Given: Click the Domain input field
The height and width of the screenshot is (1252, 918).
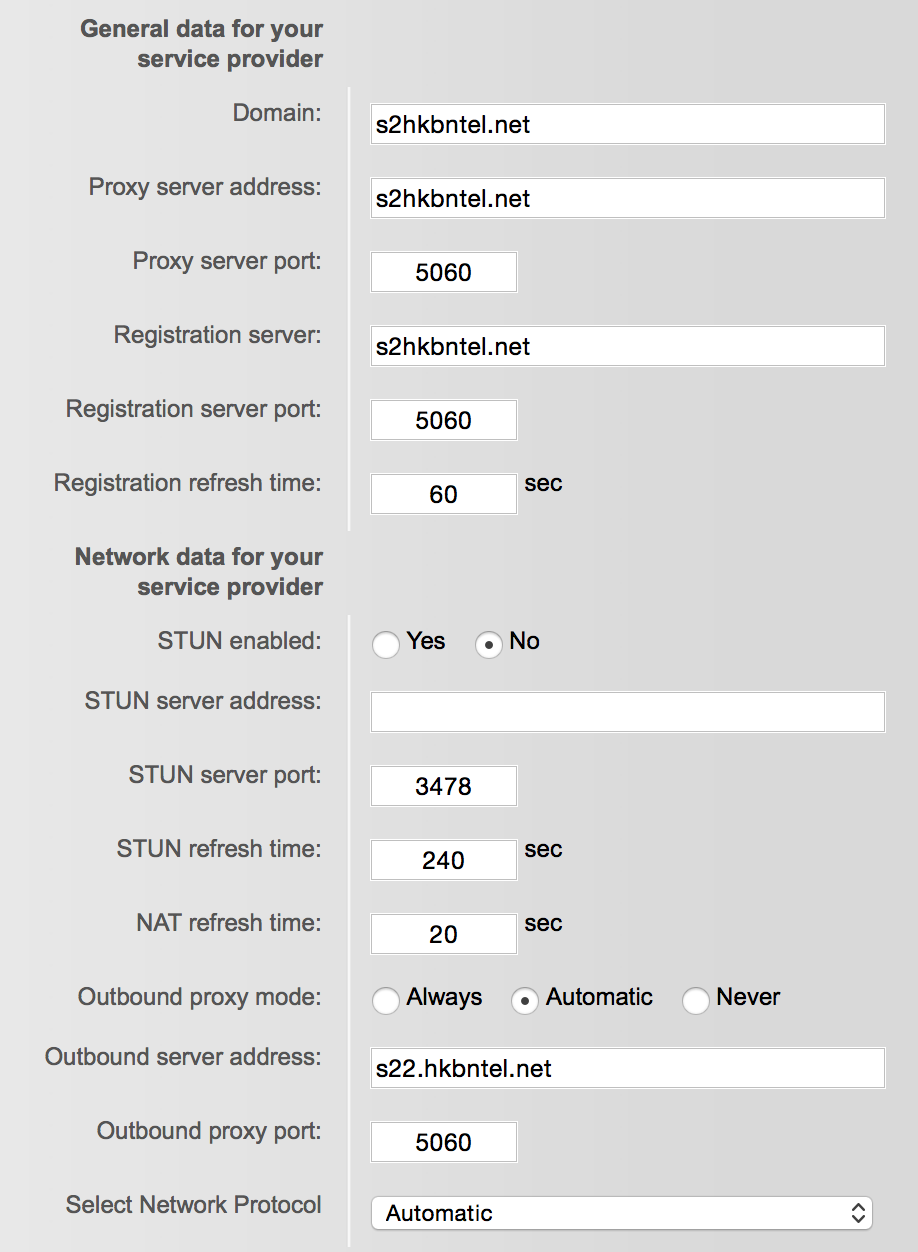Looking at the screenshot, I should click(628, 124).
